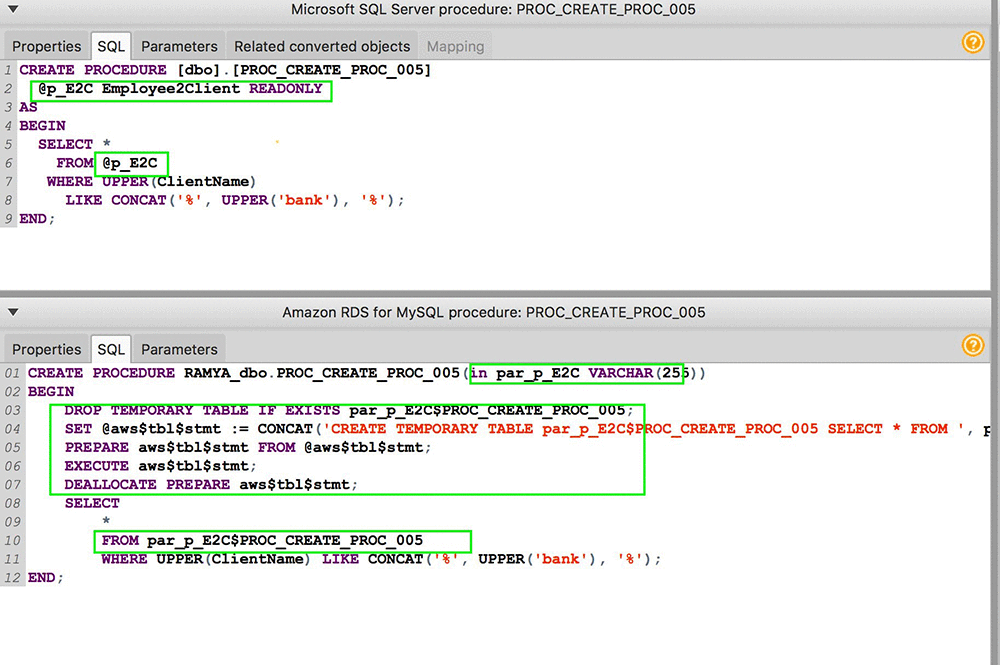Image resolution: width=1000 pixels, height=665 pixels.
Task: Select the SQL tab in SQL Server panel
Action: (111, 46)
